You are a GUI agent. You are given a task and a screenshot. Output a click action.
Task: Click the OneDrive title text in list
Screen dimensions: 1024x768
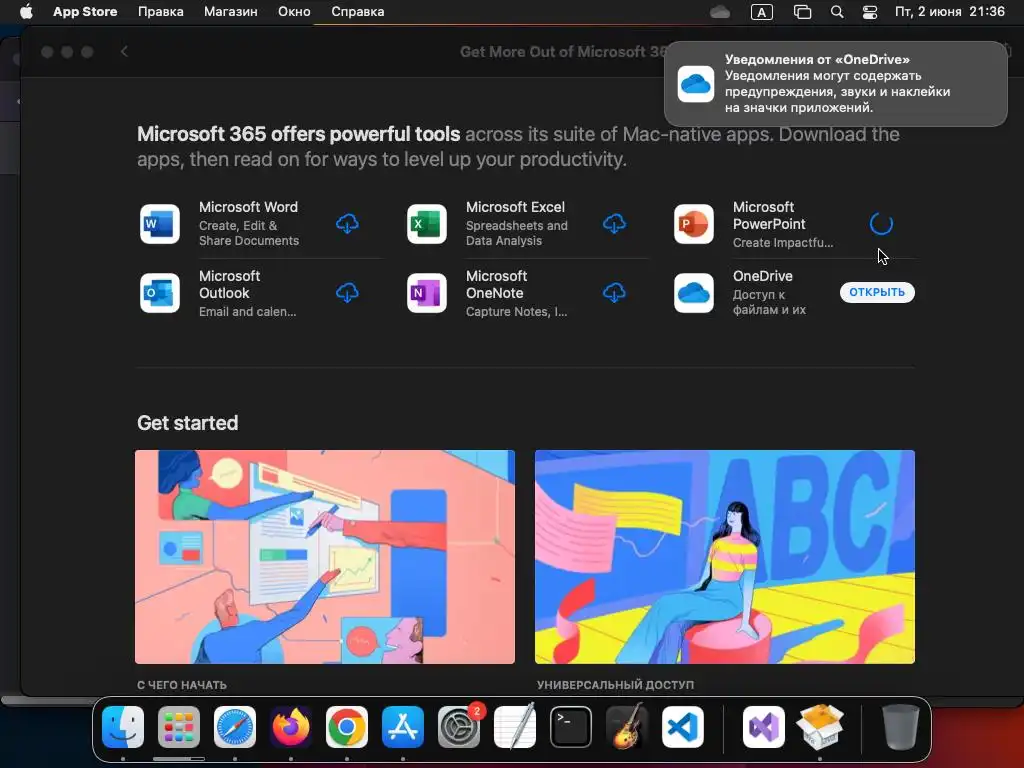pyautogui.click(x=763, y=276)
